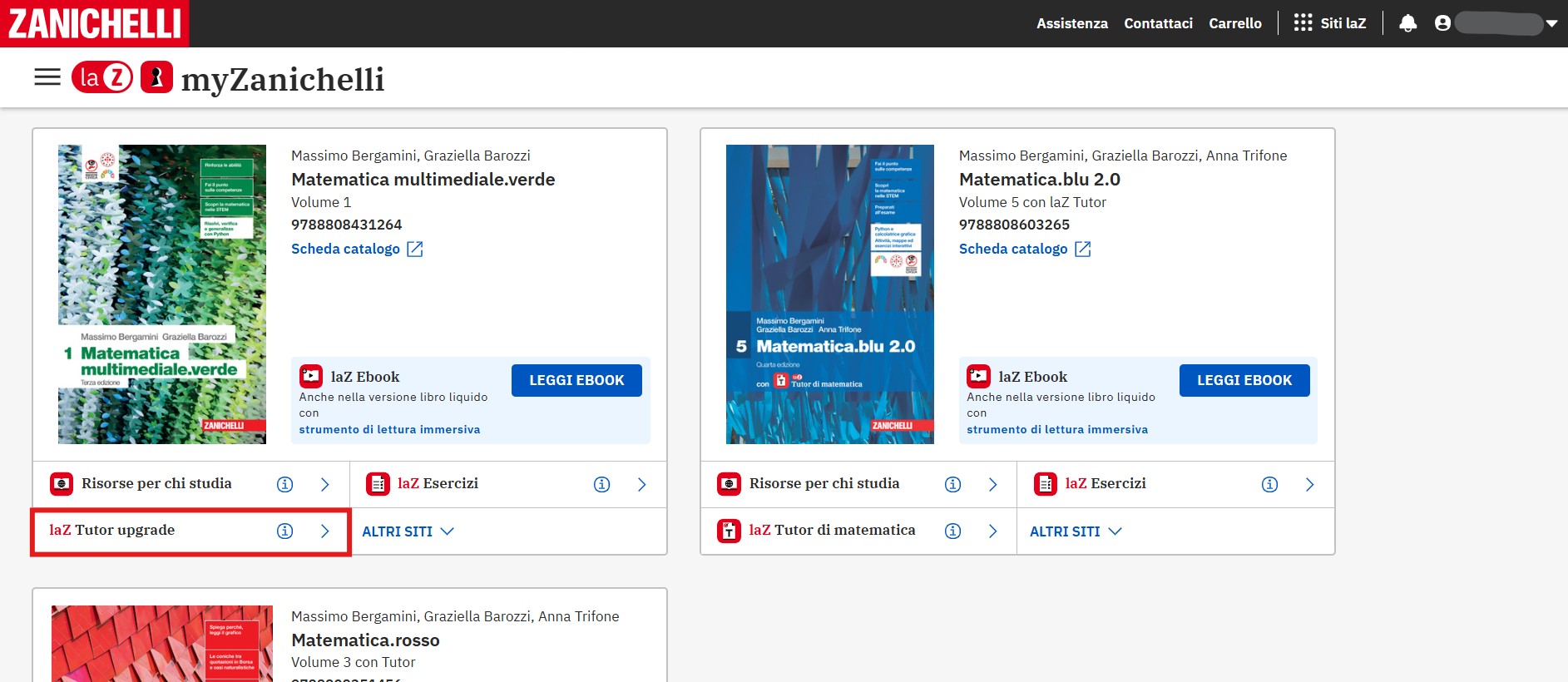Show info for Risorse per chi studia in multimediale.verde
This screenshot has width=1568, height=682.
[284, 484]
